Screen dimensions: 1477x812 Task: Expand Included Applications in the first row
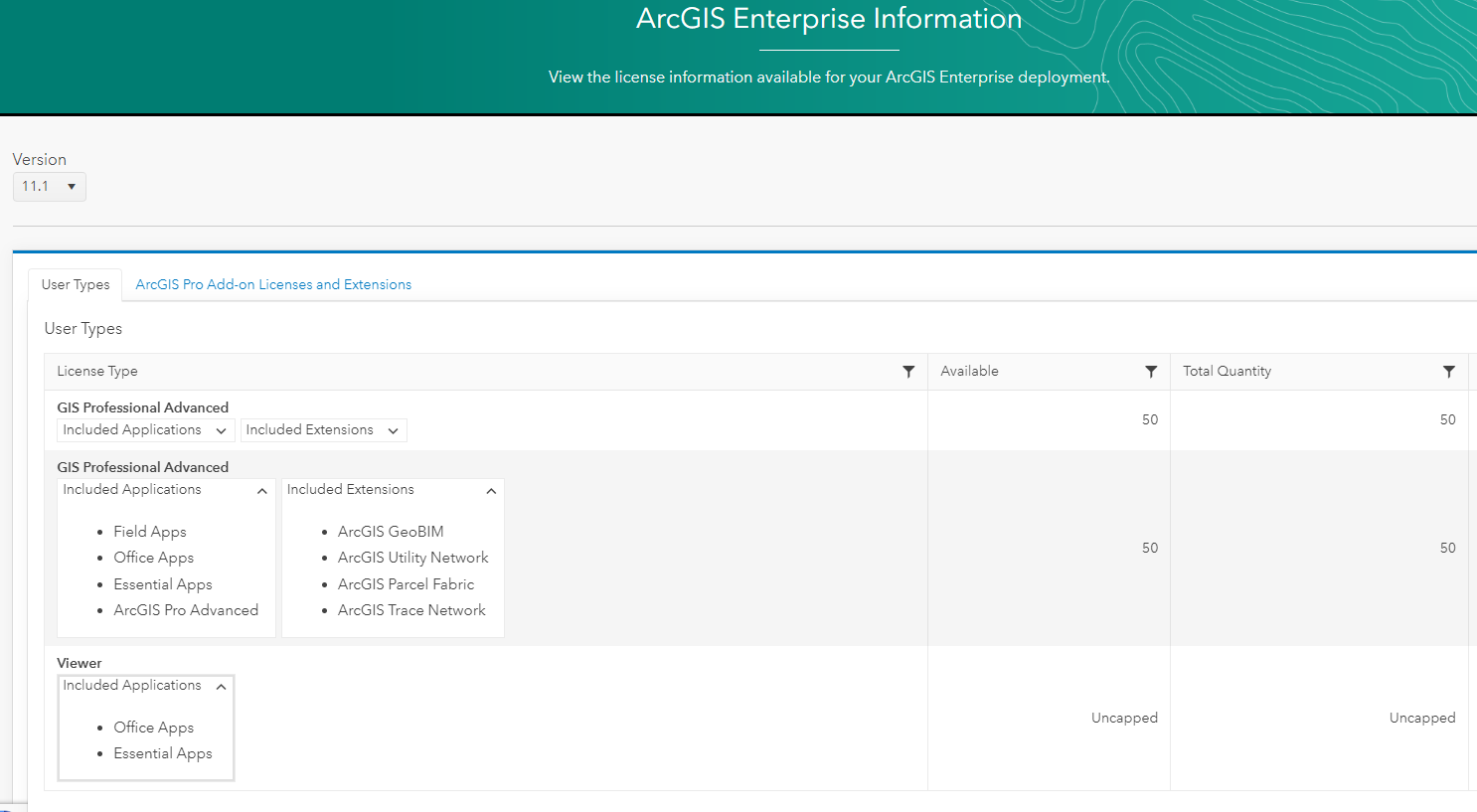(x=144, y=429)
